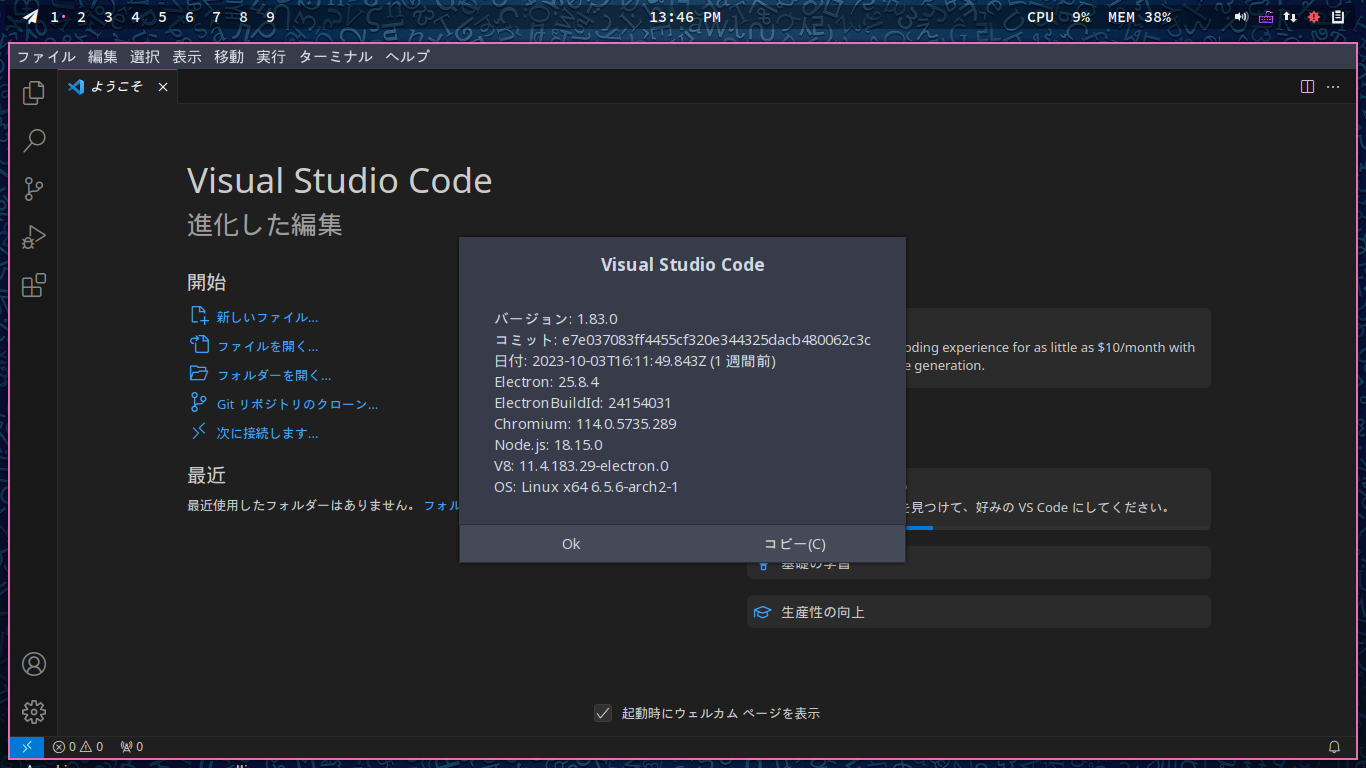Screen dimensions: 1366x768
Task: Open the ファイル menu
Action: click(46, 57)
